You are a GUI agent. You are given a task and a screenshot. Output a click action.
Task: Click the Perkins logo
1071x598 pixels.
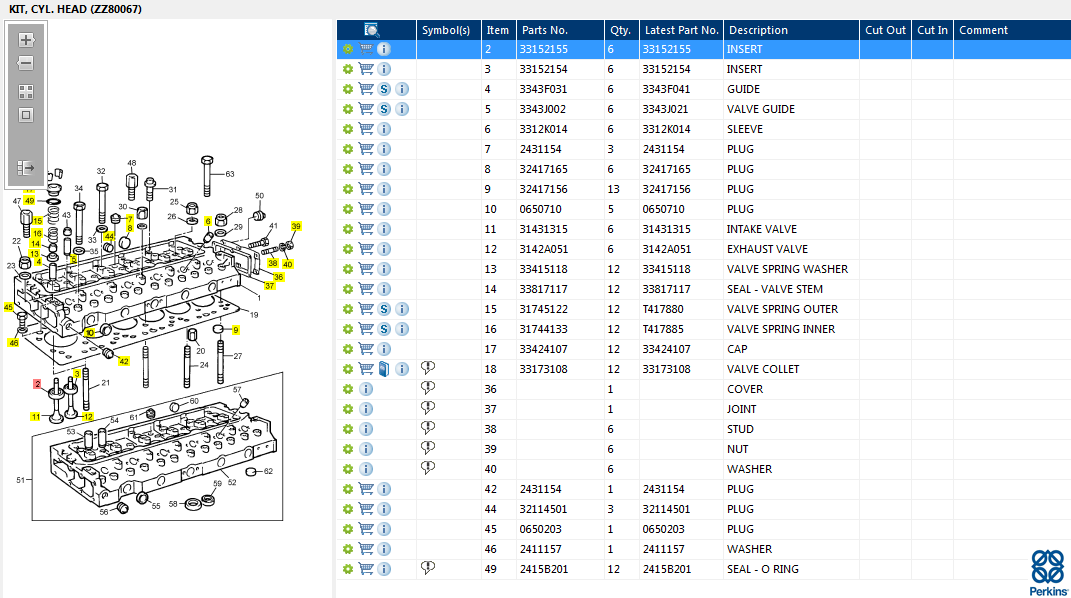[x=1048, y=572]
